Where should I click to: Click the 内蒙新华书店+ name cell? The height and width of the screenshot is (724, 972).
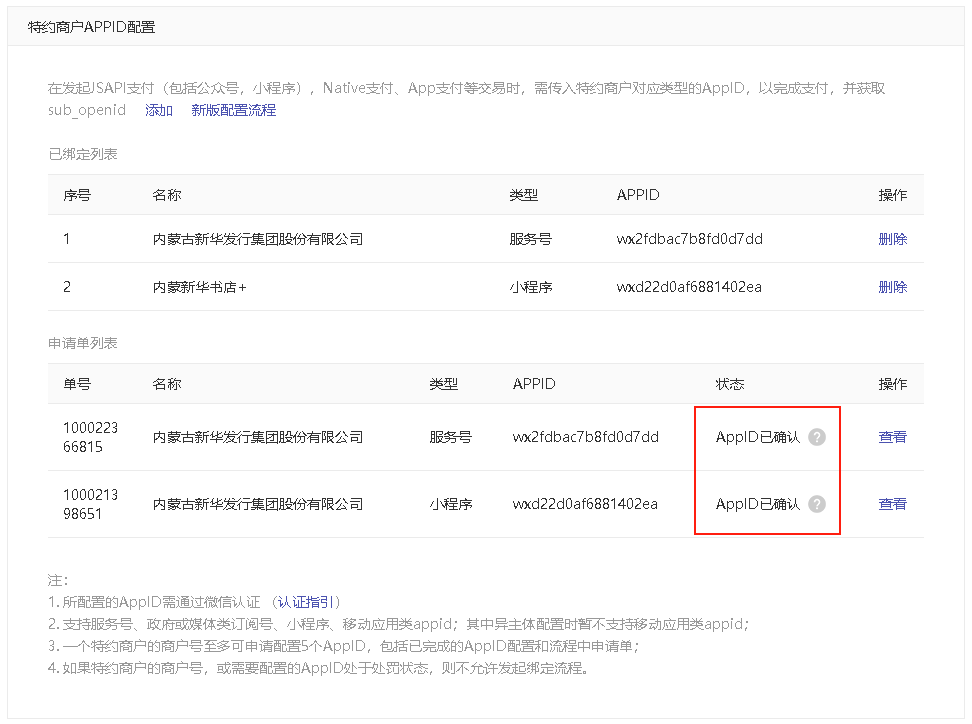199,287
